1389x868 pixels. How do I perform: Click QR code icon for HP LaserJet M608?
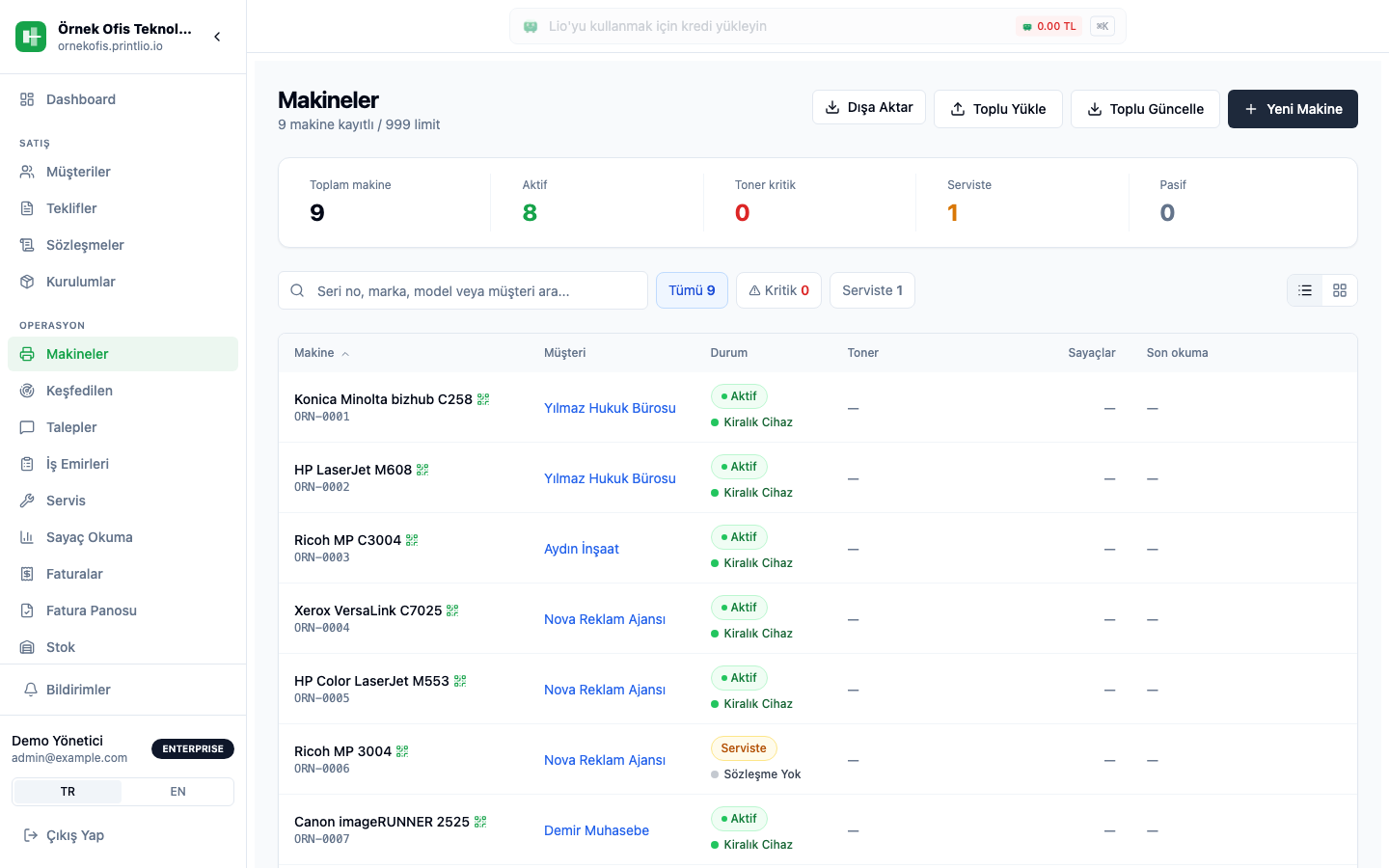(x=422, y=470)
